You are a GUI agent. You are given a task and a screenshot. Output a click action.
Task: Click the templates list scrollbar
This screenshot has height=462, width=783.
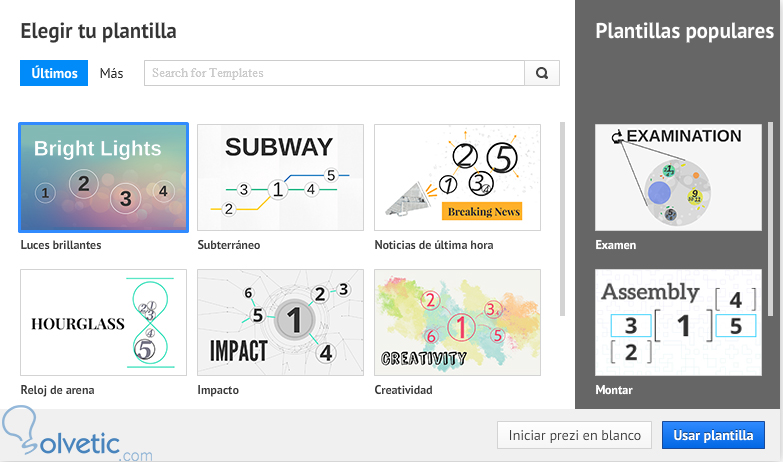[562, 220]
